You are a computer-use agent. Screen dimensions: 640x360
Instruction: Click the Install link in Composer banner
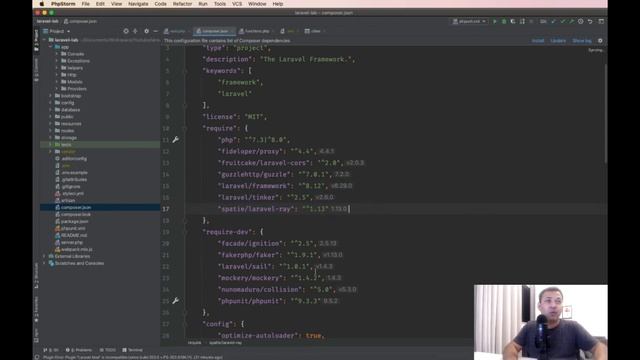pos(538,41)
